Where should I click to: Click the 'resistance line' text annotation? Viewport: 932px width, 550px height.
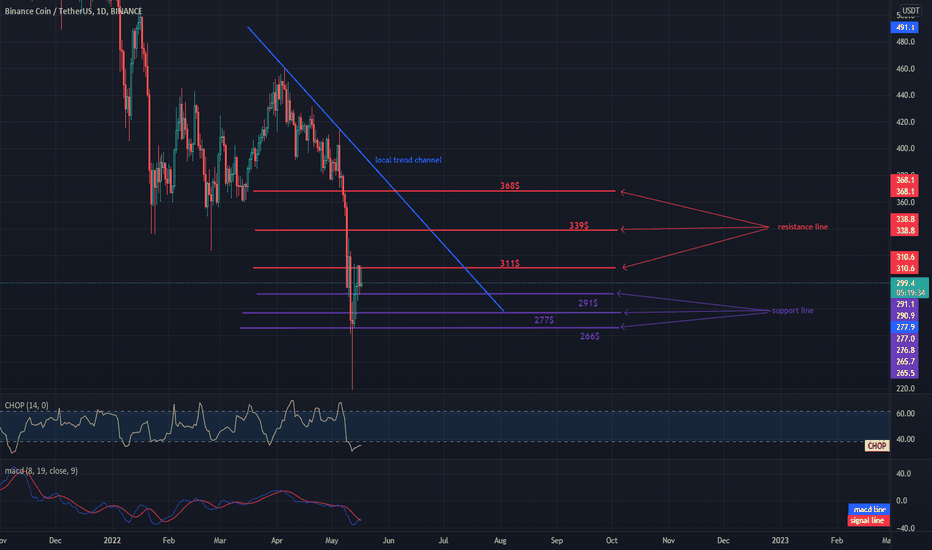pos(802,227)
